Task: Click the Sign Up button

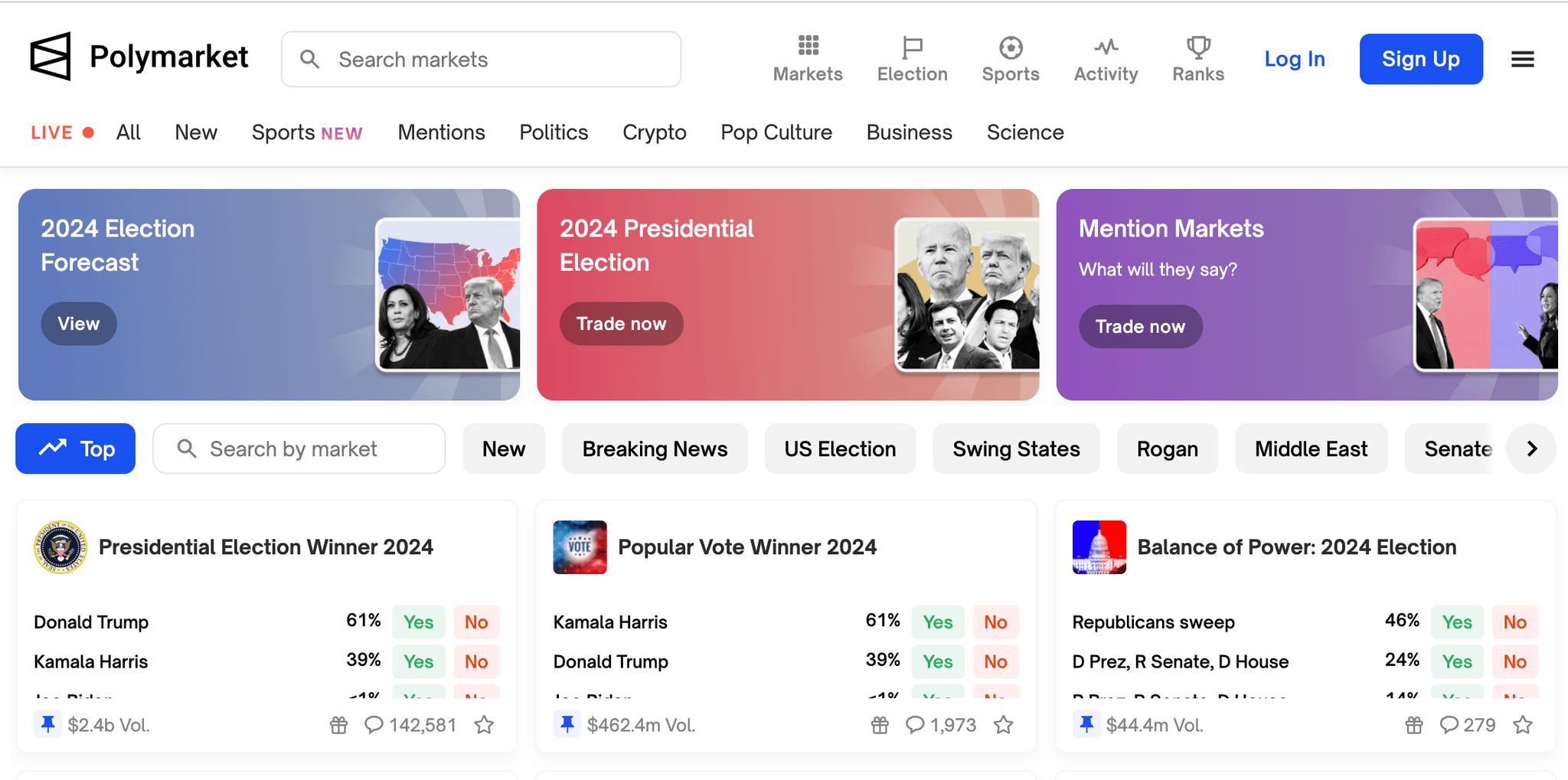Action: click(x=1420, y=59)
